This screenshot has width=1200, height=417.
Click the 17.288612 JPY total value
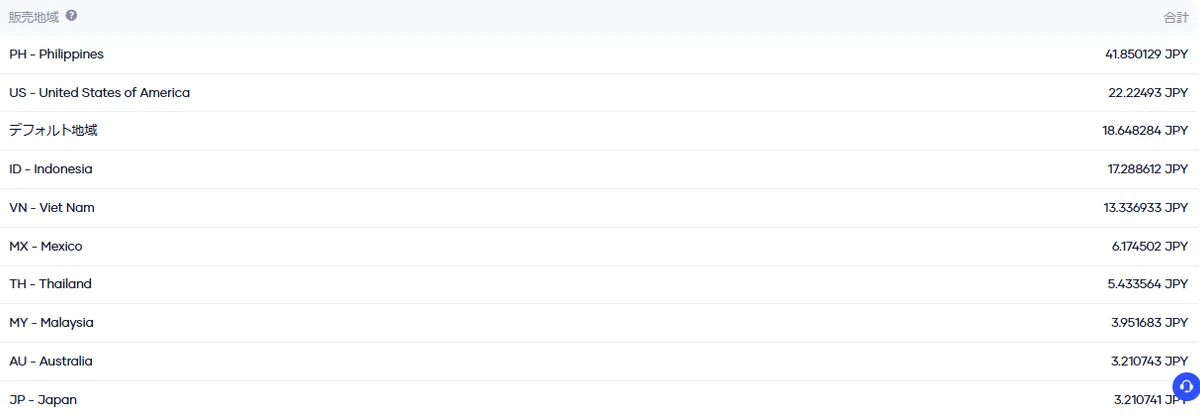[1148, 169]
